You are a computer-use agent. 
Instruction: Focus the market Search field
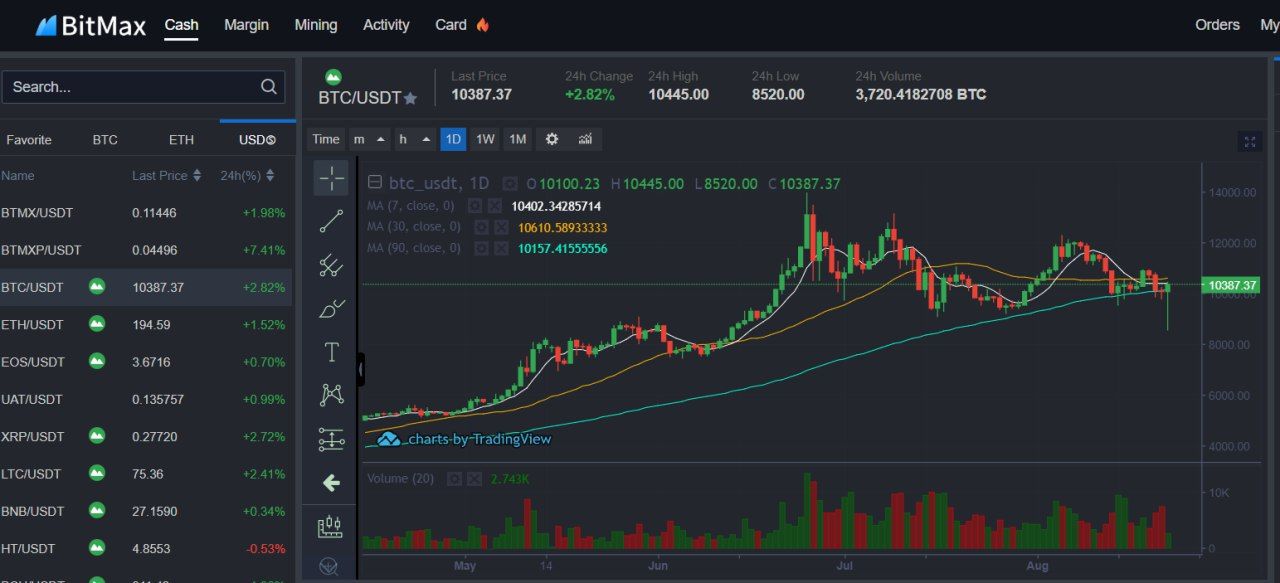pos(143,87)
